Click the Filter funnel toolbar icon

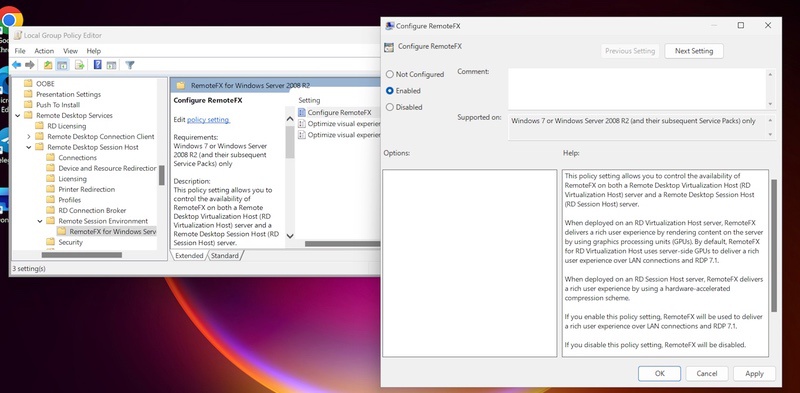pos(130,65)
